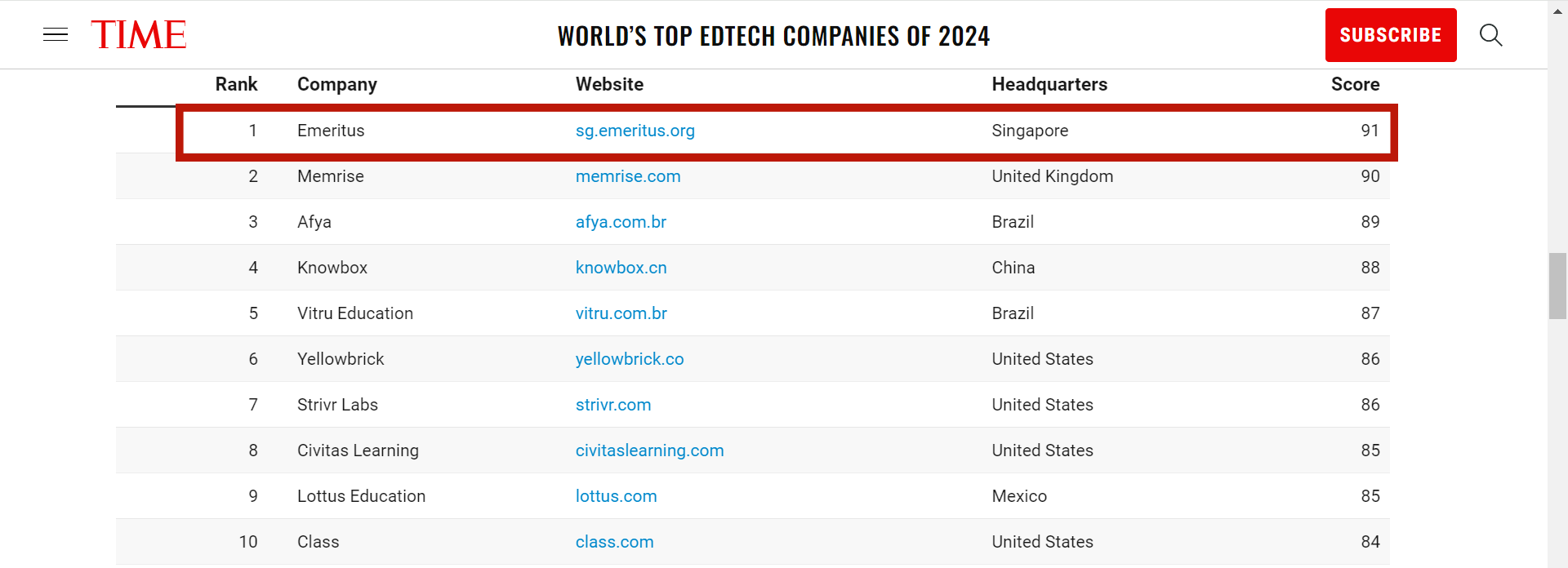Follow the civitaslearning.com link
This screenshot has width=1568, height=568.
click(x=649, y=450)
